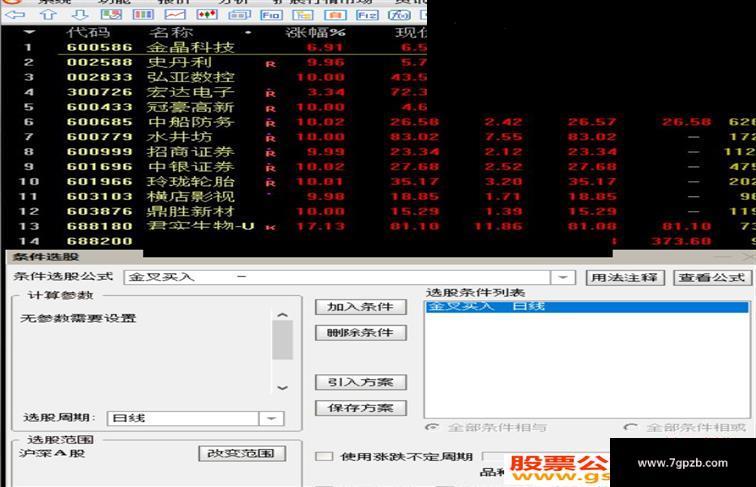Sort by the 名称 column header
The width and height of the screenshot is (756, 487).
coord(171,32)
